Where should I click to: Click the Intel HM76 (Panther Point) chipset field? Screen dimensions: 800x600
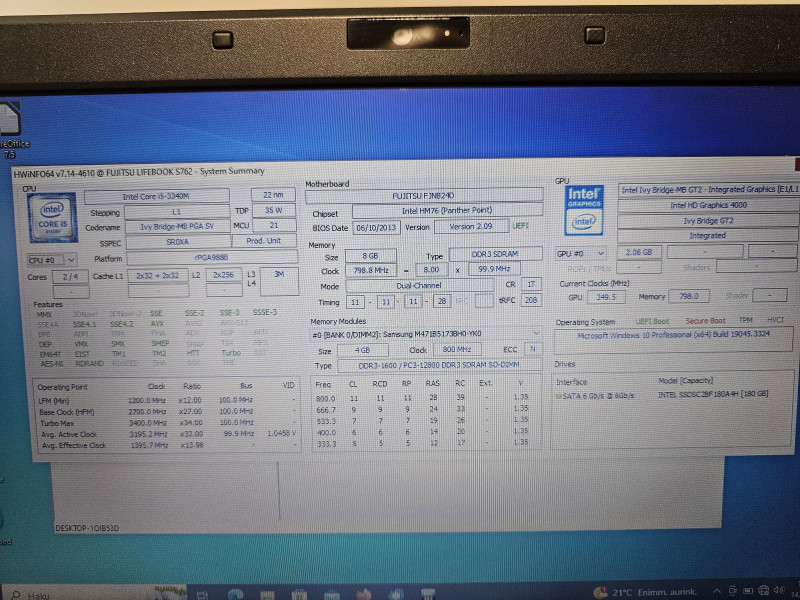click(447, 210)
